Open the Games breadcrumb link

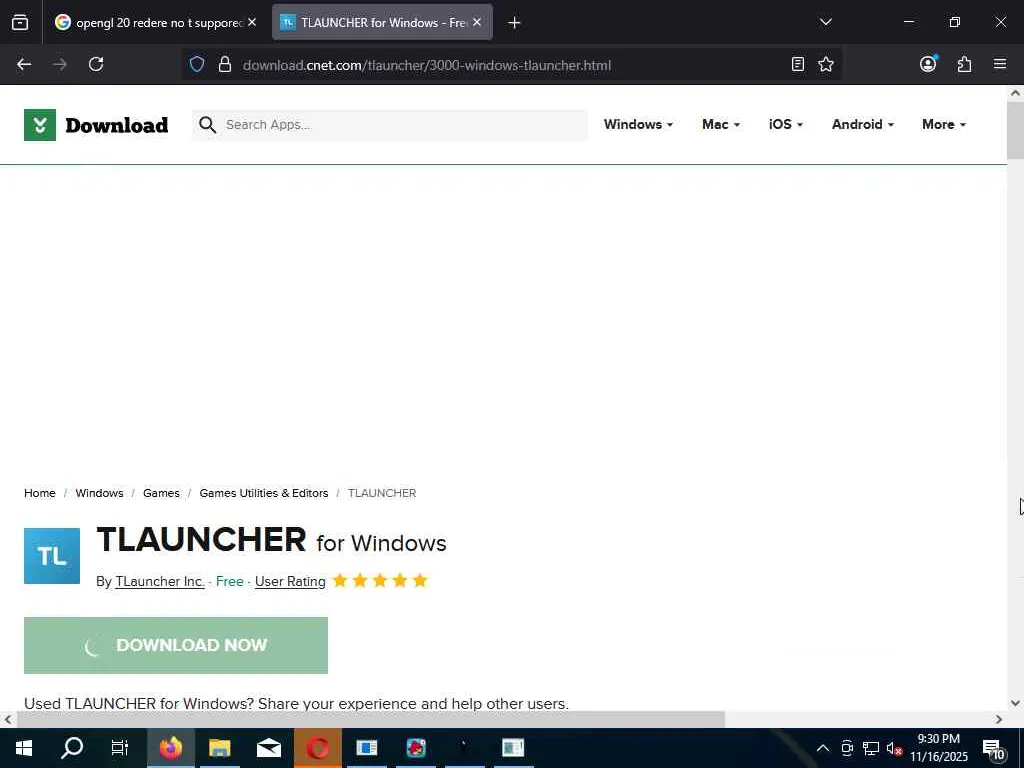click(x=161, y=493)
